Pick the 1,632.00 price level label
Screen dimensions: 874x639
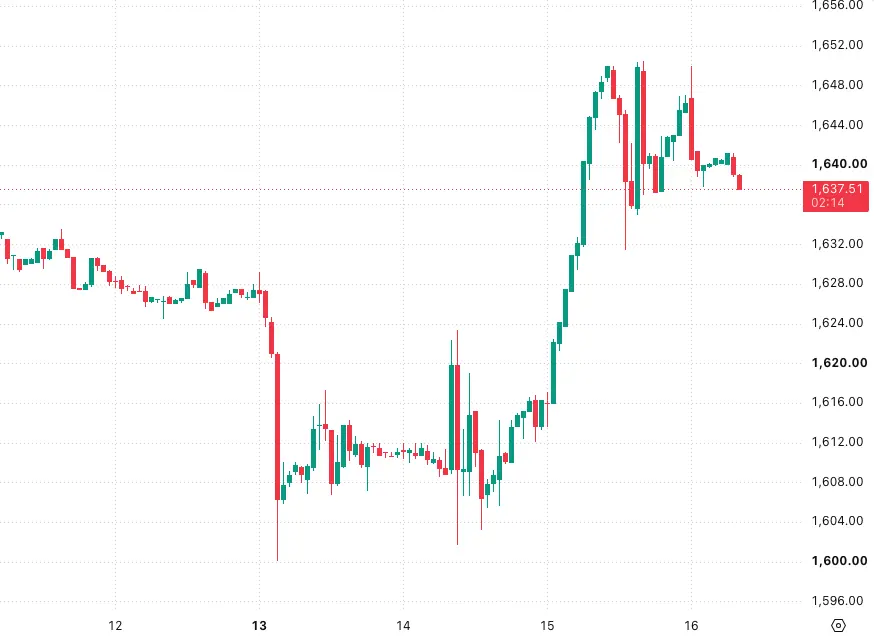837,243
